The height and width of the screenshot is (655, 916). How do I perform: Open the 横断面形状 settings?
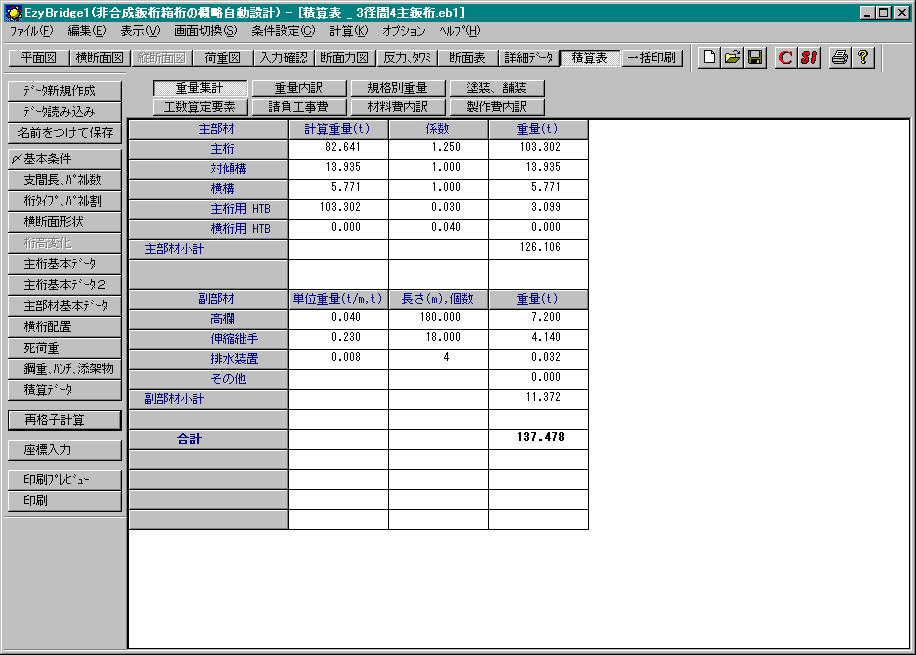pyautogui.click(x=65, y=222)
